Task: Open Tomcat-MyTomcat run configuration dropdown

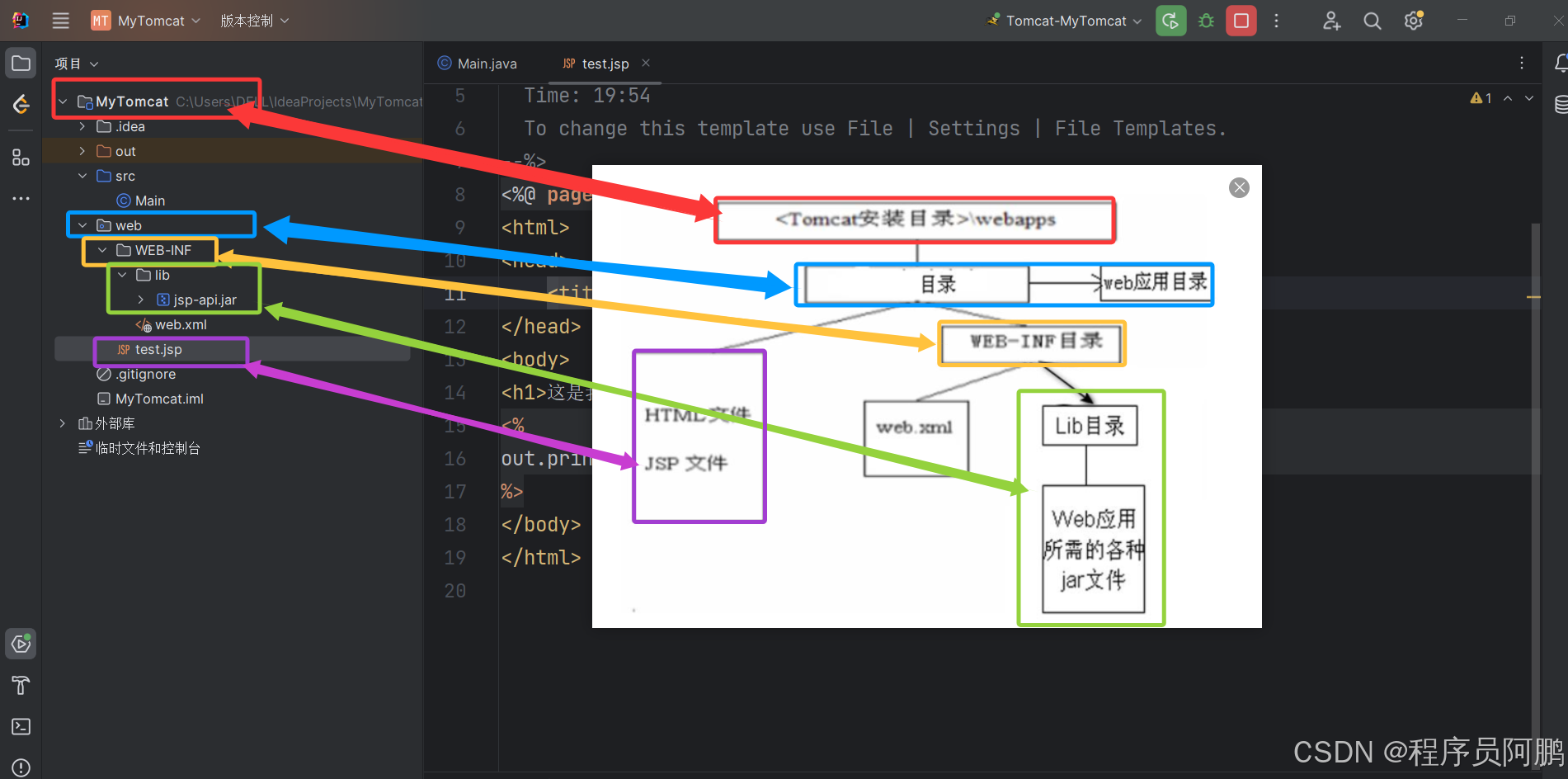Action: tap(1064, 21)
